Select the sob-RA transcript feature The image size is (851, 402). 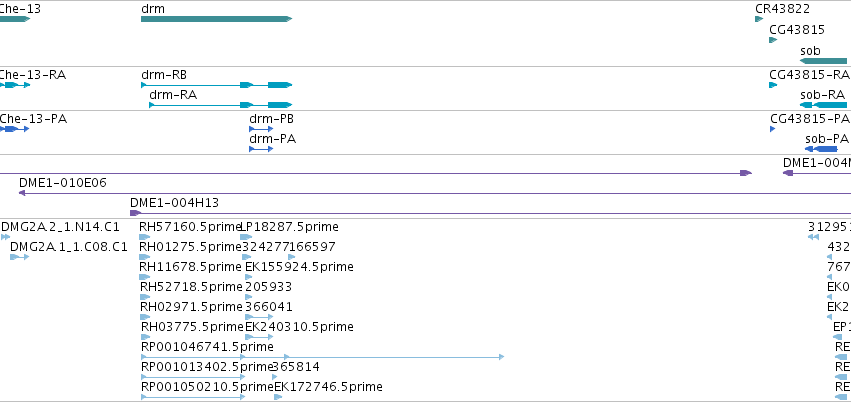click(823, 105)
